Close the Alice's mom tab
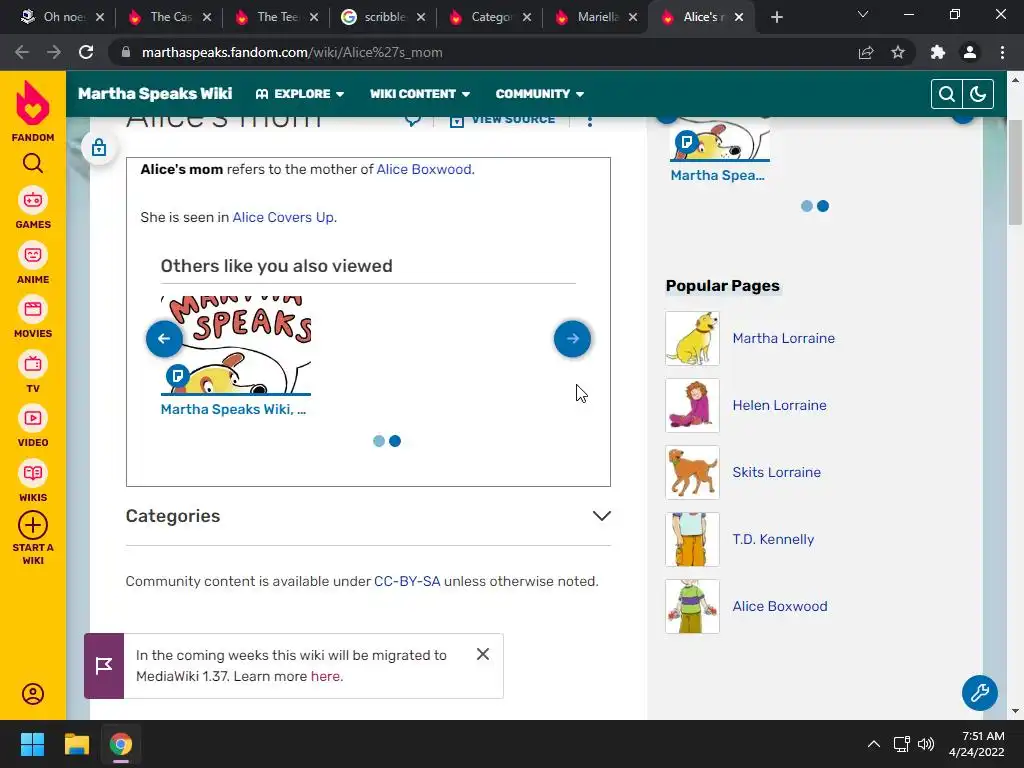This screenshot has height=768, width=1024. 739,17
